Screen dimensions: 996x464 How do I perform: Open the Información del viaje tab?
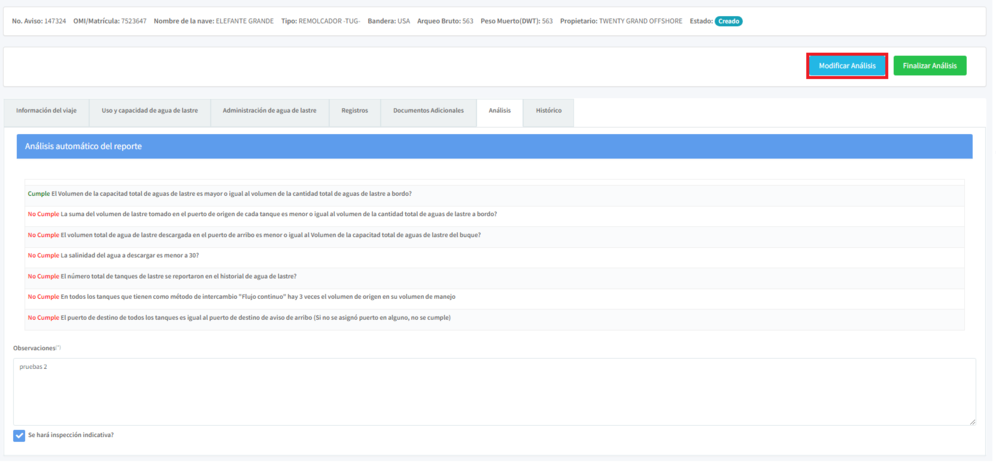(x=46, y=111)
